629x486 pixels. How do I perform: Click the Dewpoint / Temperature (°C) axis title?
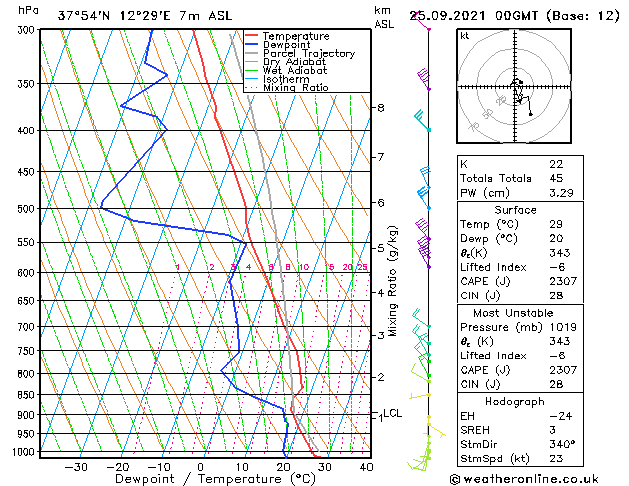point(215,479)
